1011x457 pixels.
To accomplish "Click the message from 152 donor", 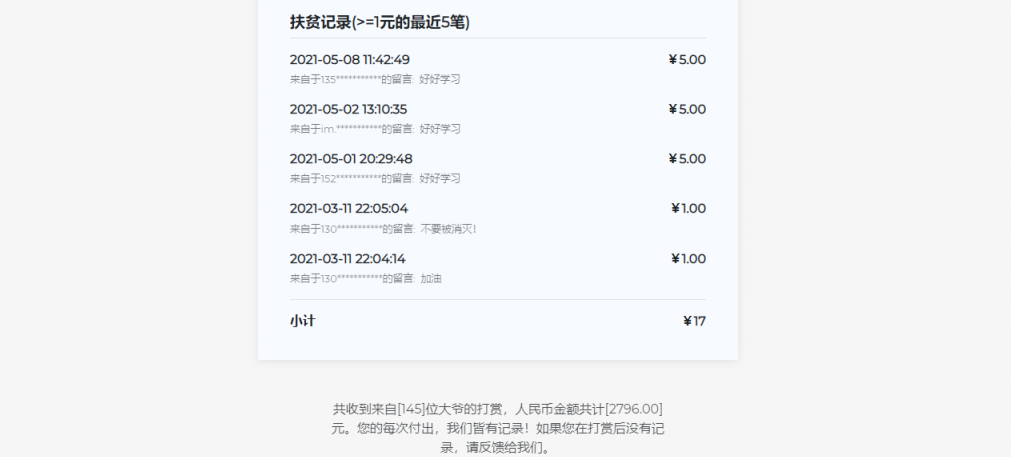I will click(x=375, y=178).
